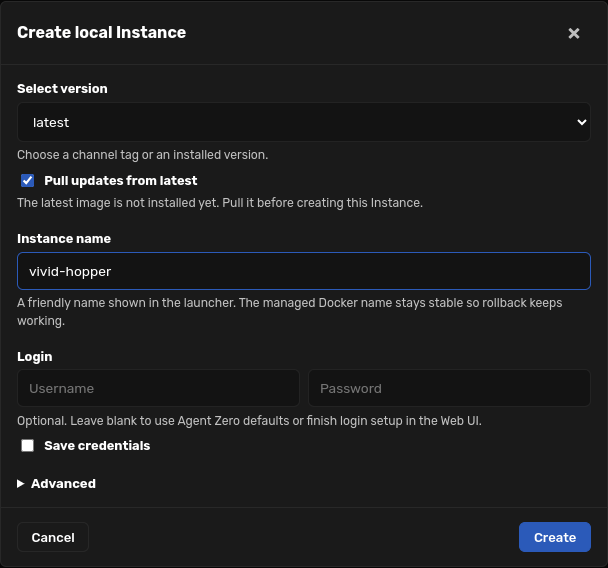Click the Pull updates from latest label
This screenshot has width=608, height=568.
[121, 181]
